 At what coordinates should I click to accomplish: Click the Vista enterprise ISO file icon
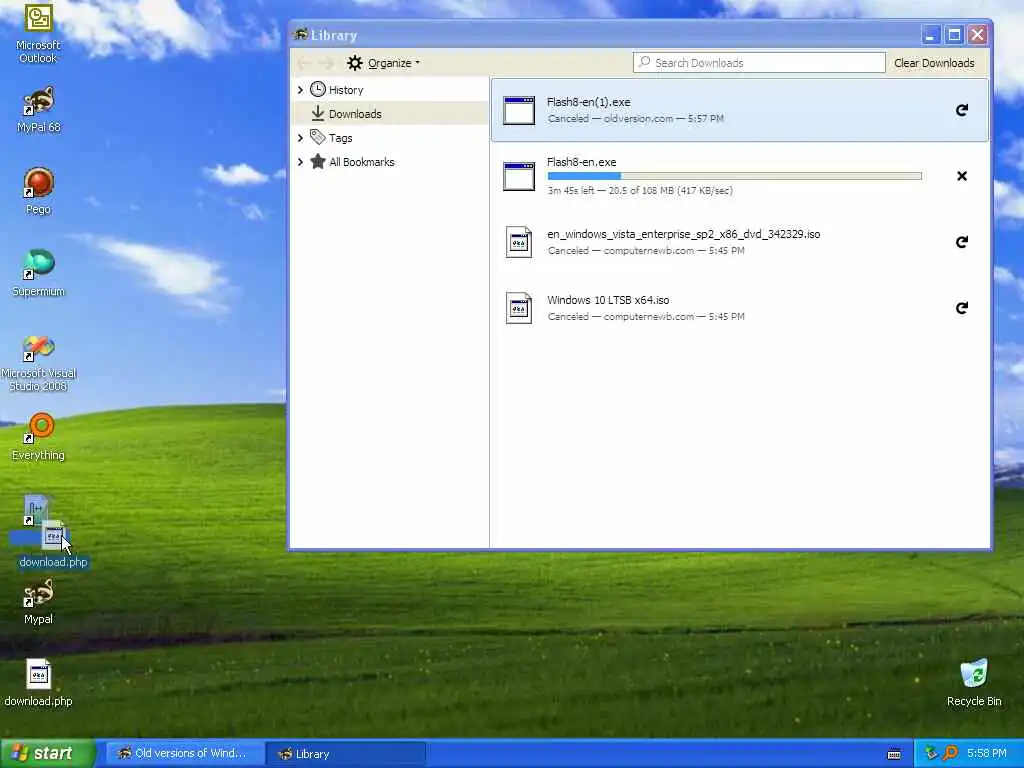coord(519,242)
